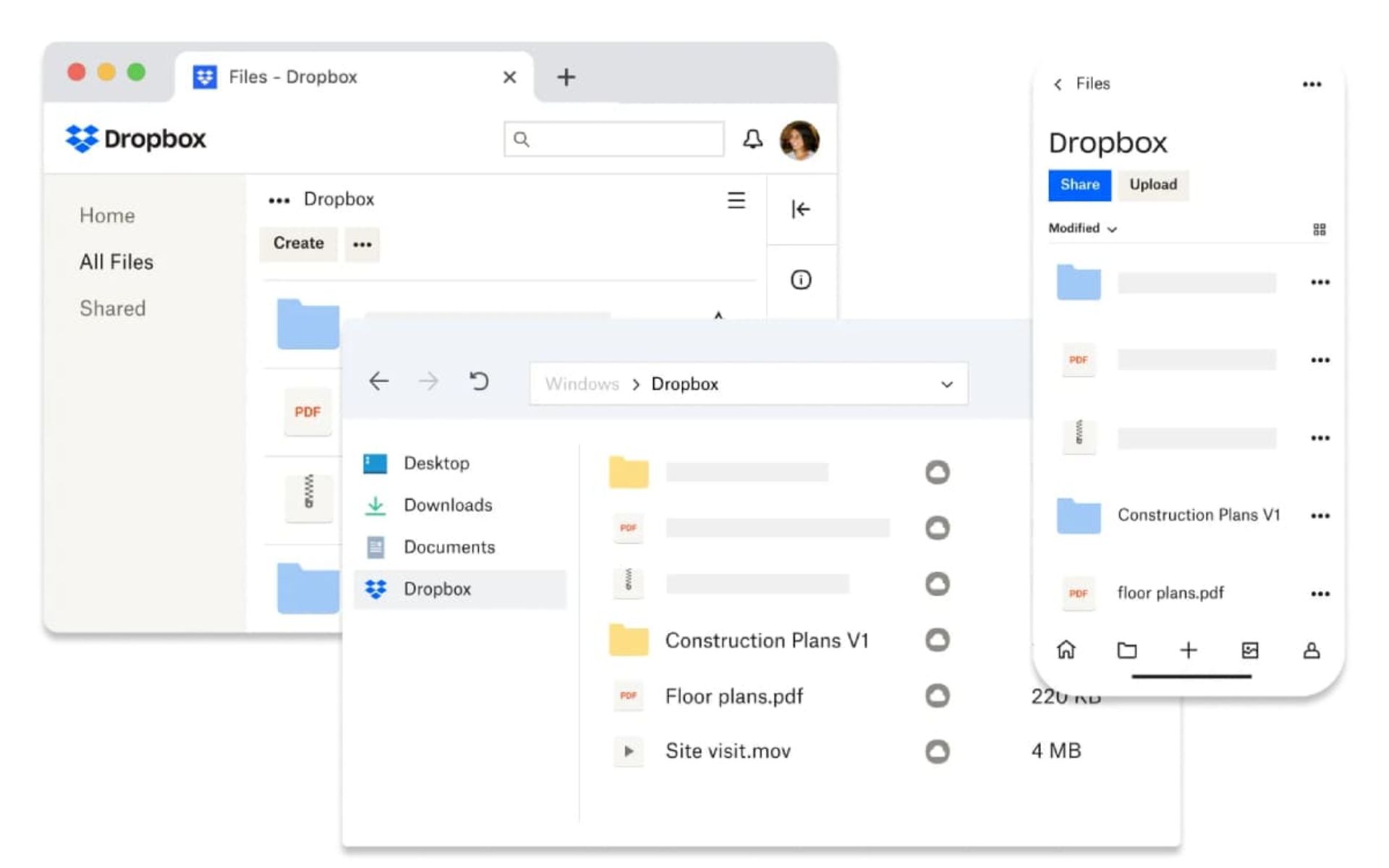Open options for mobile floor plans.pdf

[1320, 594]
